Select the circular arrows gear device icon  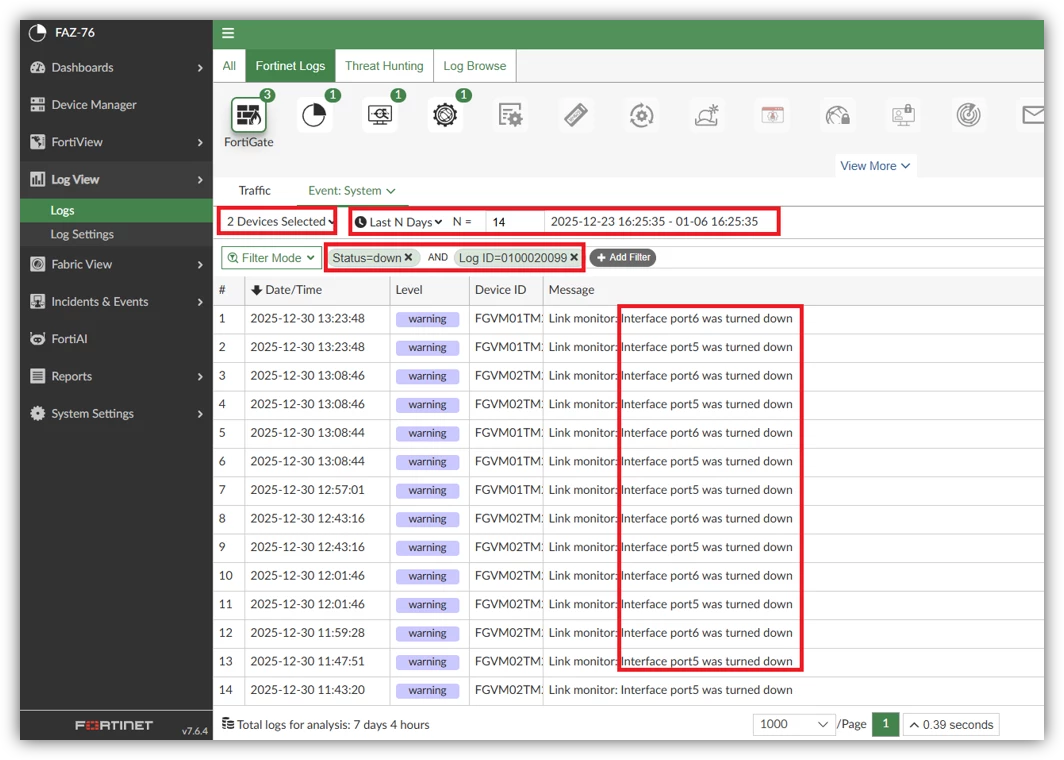click(x=641, y=115)
